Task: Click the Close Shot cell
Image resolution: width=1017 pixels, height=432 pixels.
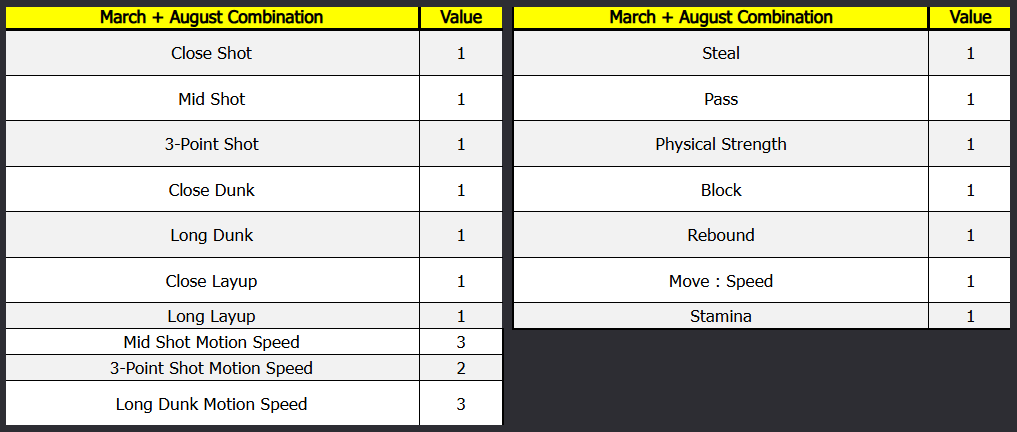Action: pyautogui.click(x=211, y=53)
